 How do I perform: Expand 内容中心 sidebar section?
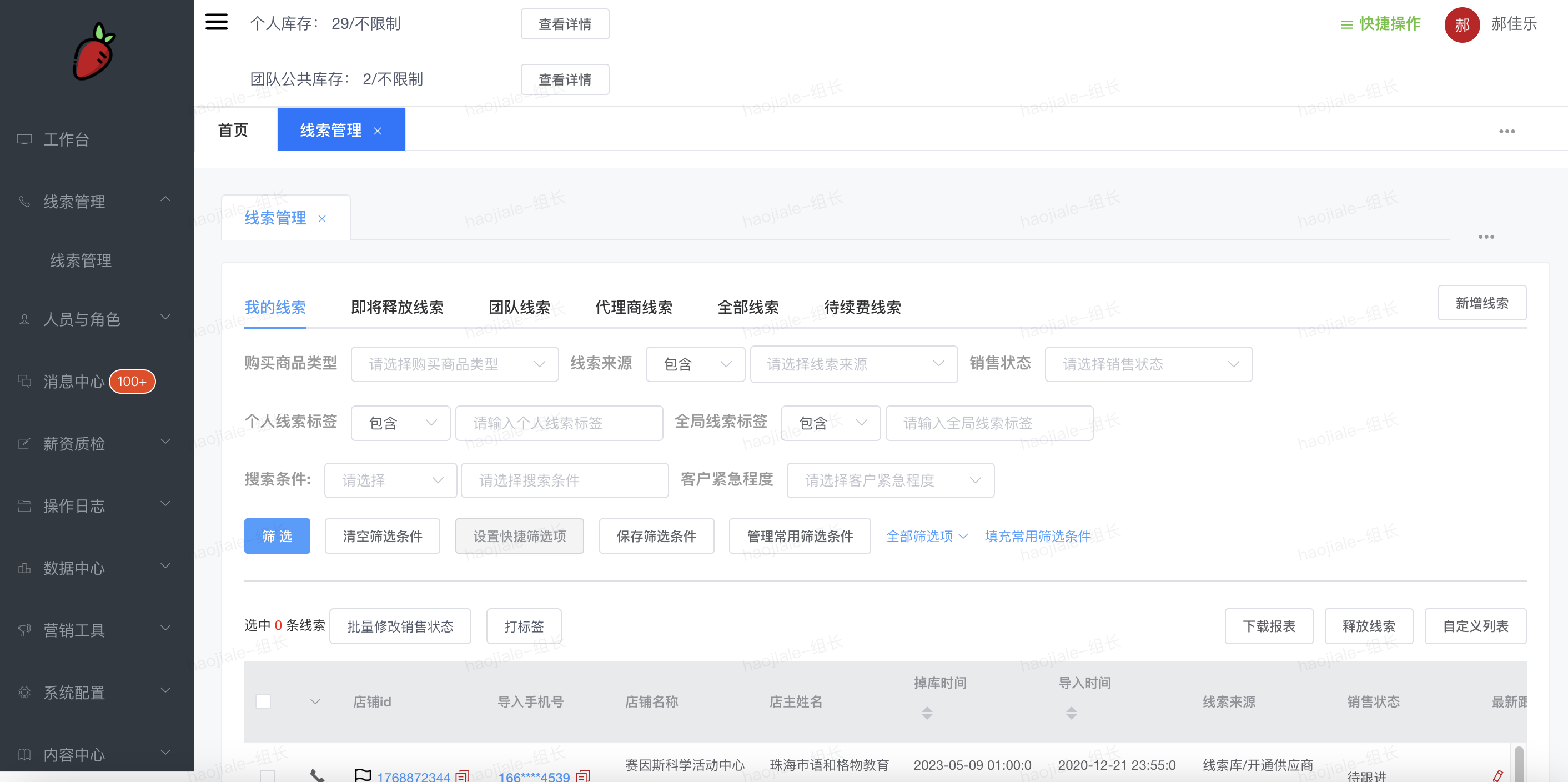pos(165,751)
